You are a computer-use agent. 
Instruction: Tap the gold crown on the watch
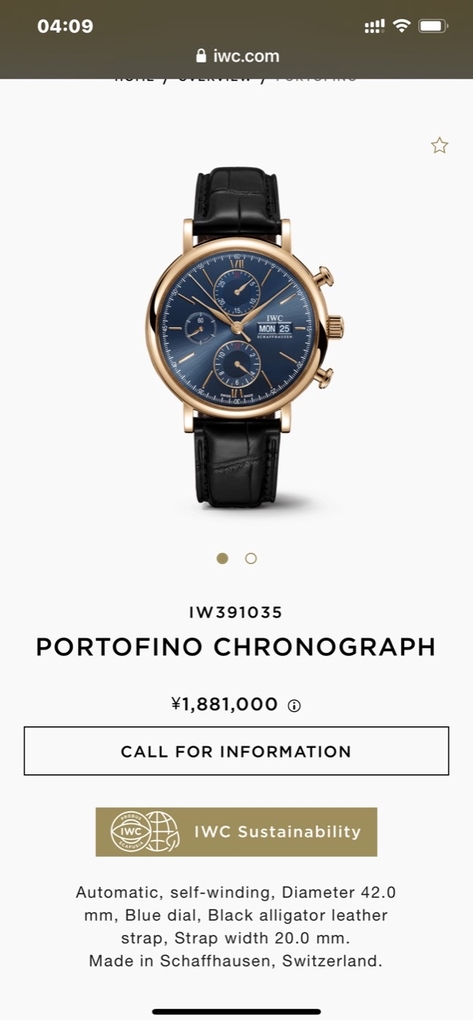(335, 327)
